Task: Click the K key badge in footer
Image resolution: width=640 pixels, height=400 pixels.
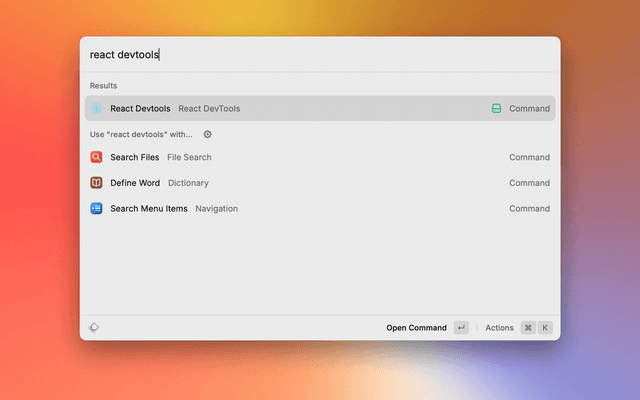Action: pos(545,327)
